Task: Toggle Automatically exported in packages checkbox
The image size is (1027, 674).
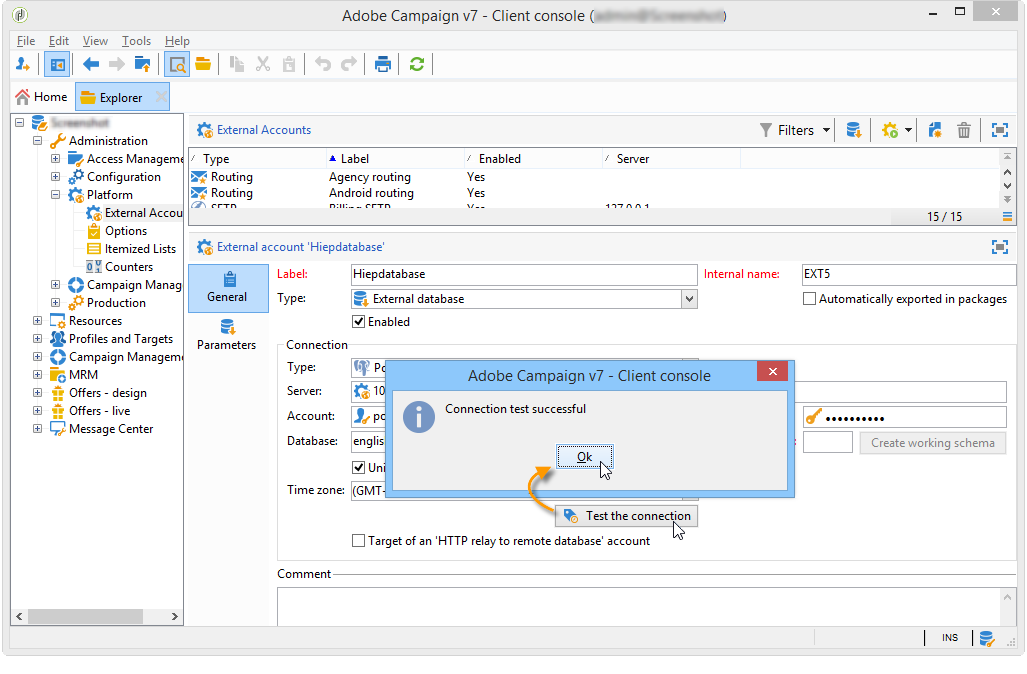Action: [x=810, y=299]
